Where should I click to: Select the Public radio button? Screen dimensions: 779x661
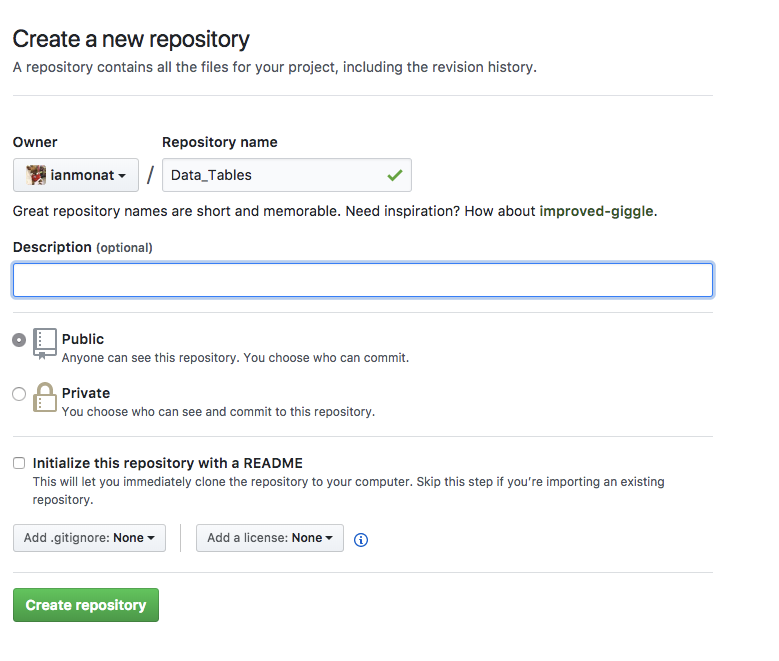19,340
